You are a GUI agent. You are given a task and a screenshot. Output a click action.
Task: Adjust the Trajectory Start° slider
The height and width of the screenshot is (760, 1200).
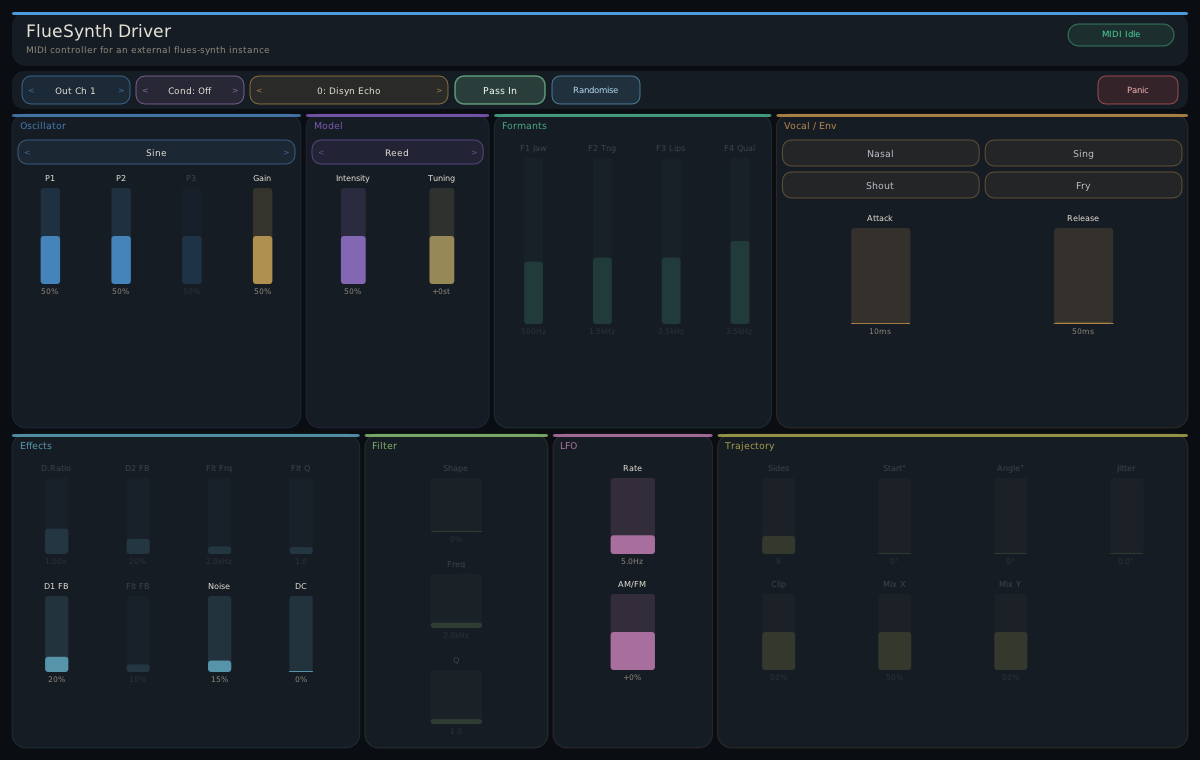click(x=895, y=516)
